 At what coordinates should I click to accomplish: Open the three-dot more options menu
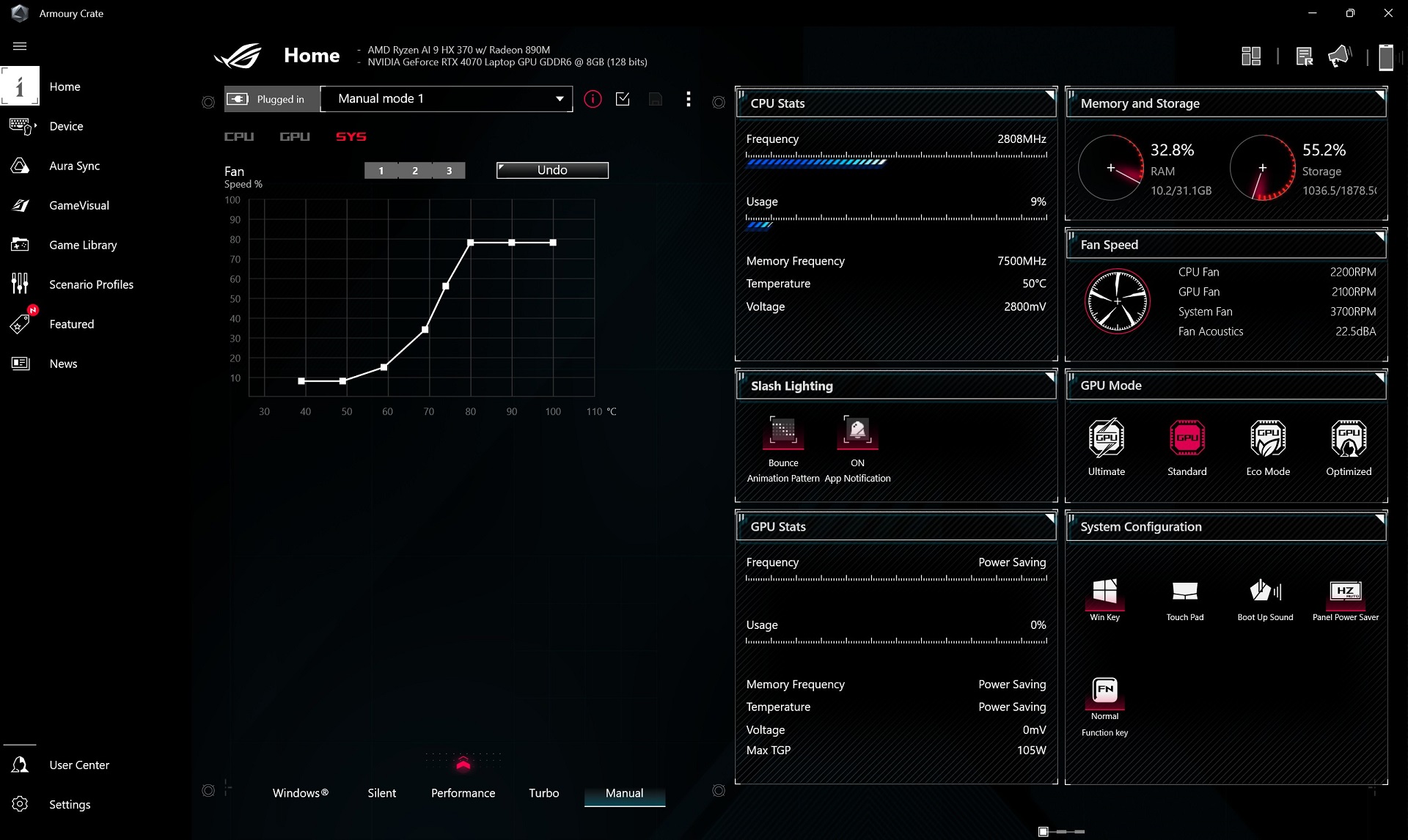(688, 99)
